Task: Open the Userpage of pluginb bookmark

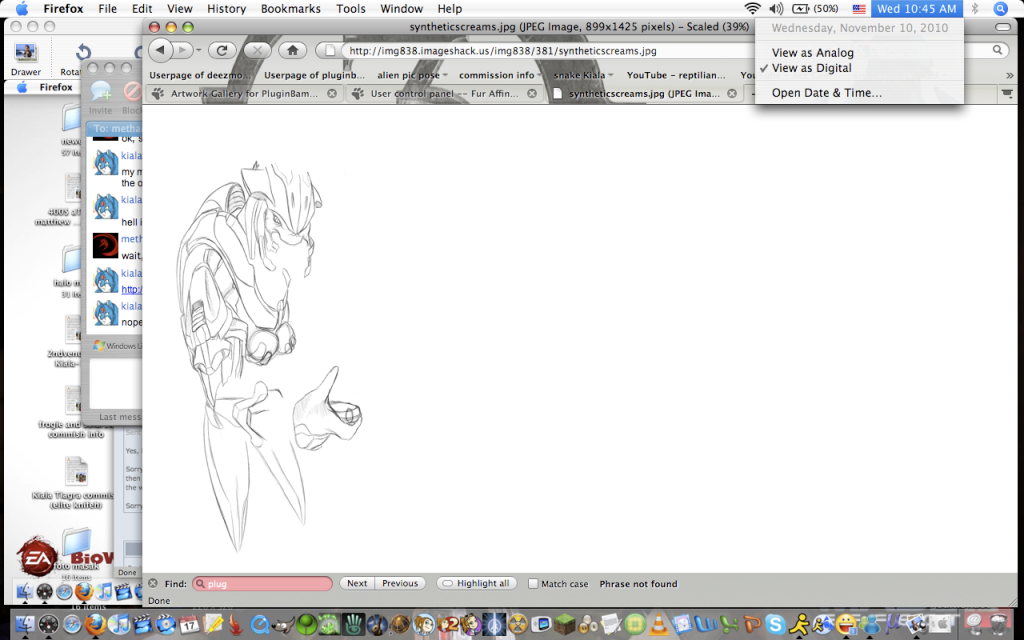Action: click(x=314, y=75)
